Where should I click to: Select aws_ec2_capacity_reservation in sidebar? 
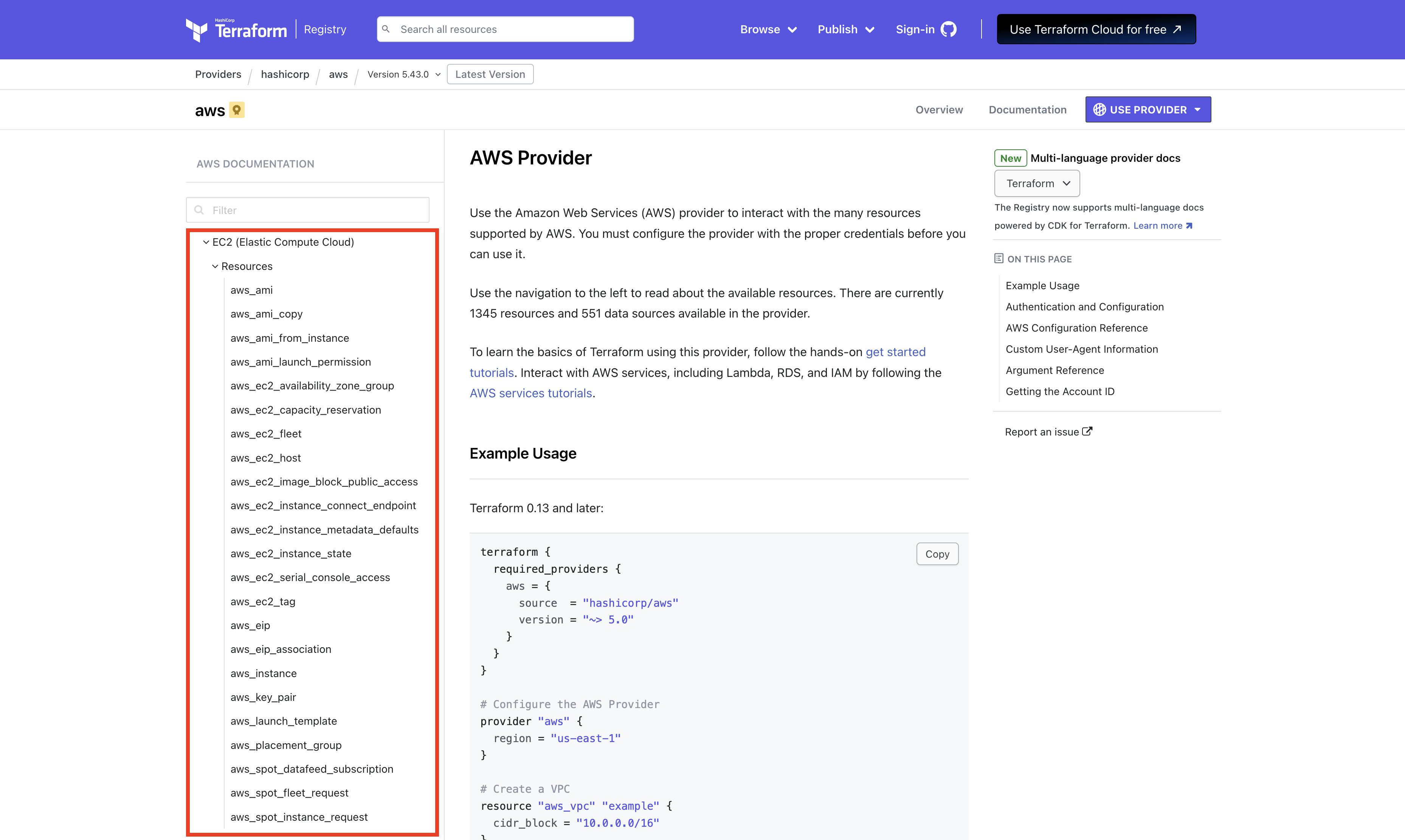[306, 411]
